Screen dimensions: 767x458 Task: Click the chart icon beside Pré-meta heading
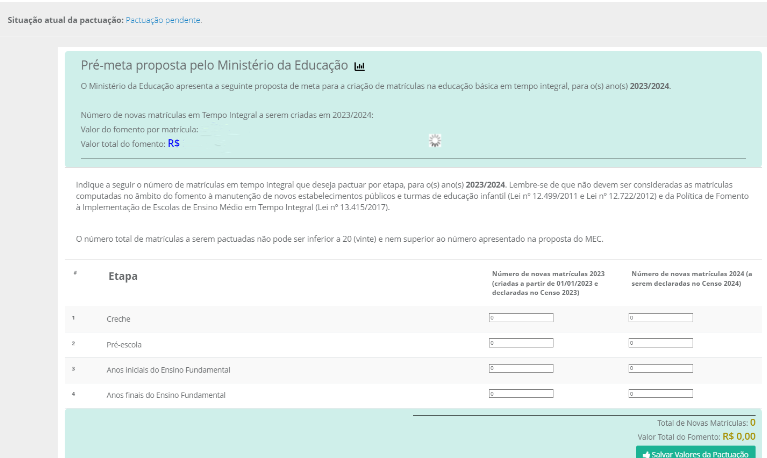pyautogui.click(x=360, y=67)
